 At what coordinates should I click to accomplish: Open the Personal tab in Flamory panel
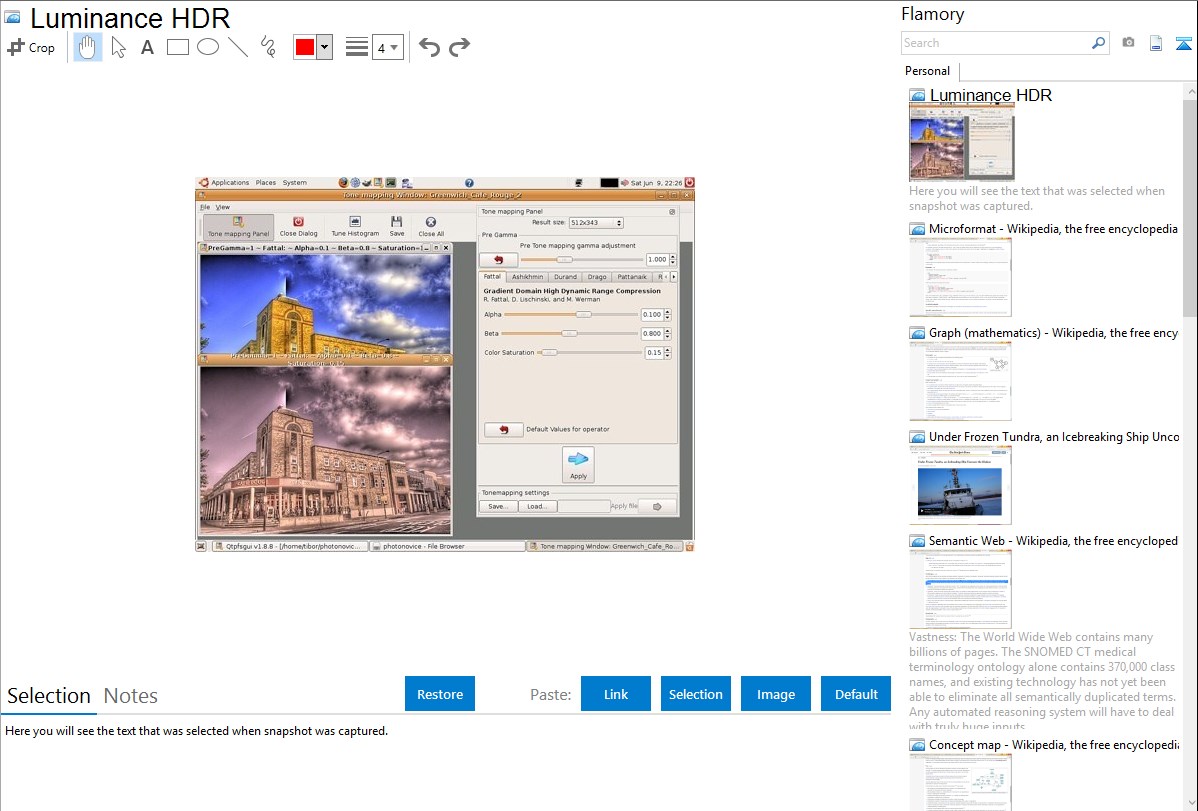(x=928, y=71)
